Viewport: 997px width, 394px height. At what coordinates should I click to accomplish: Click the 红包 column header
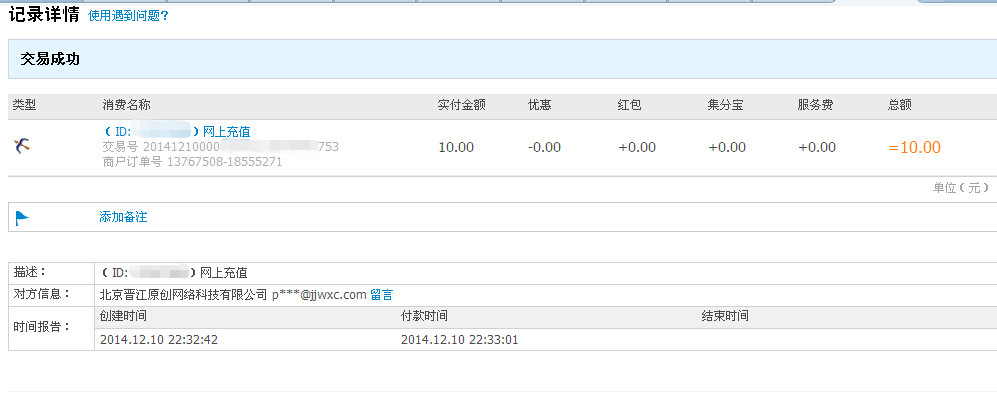pos(629,105)
